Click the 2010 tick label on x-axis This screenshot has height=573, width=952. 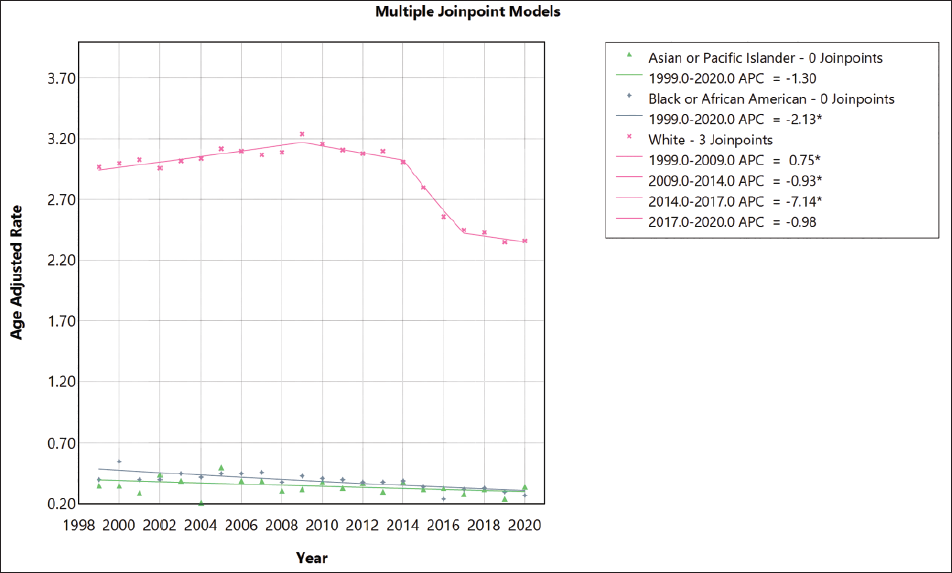point(322,525)
